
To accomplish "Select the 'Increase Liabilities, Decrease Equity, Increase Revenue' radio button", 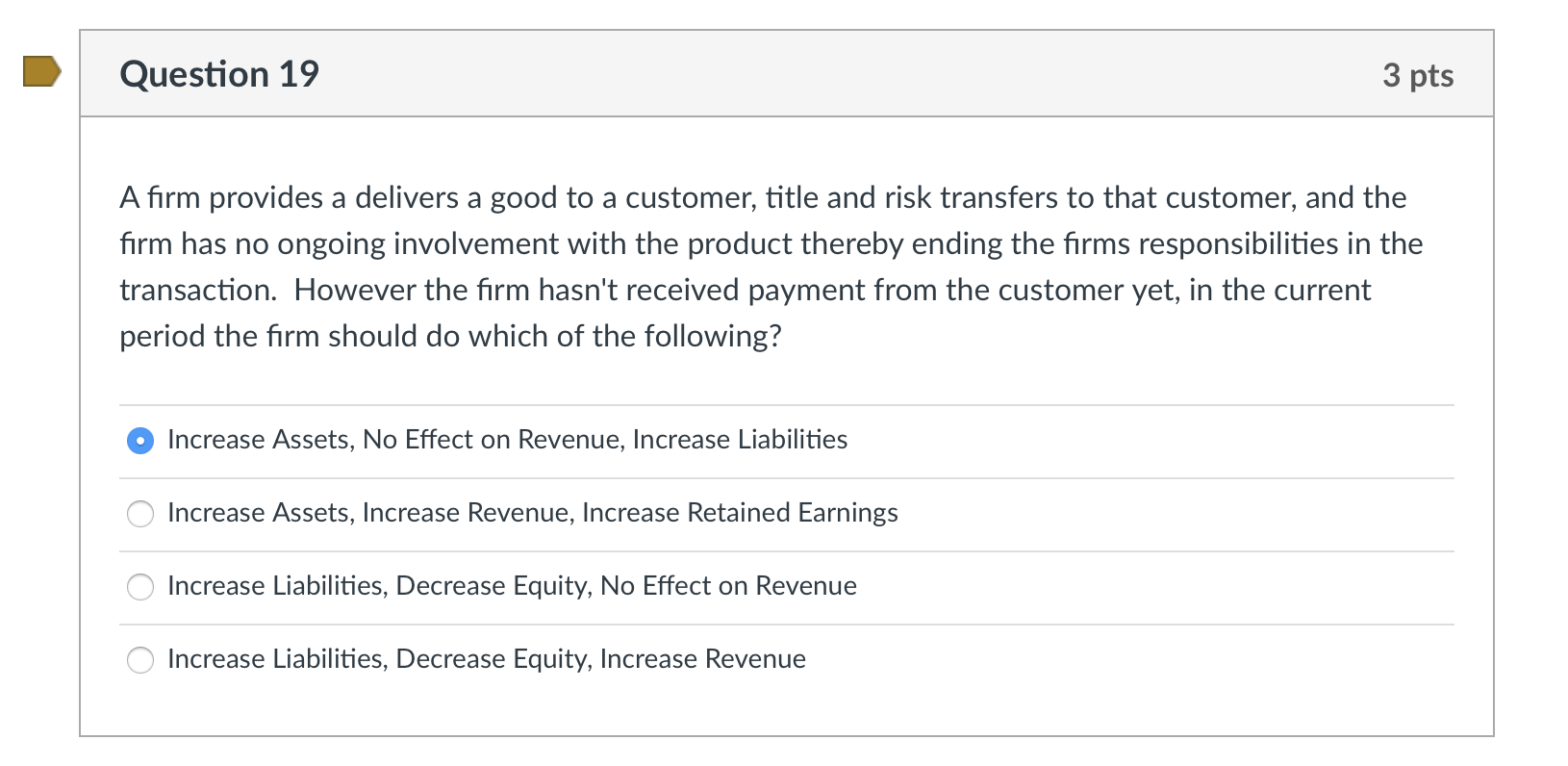I will (x=140, y=660).
